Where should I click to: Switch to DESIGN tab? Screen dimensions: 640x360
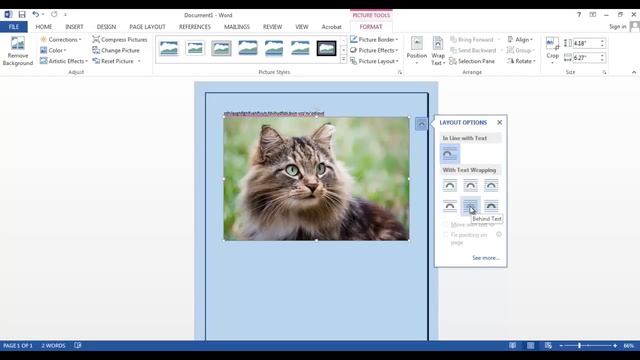coord(106,27)
